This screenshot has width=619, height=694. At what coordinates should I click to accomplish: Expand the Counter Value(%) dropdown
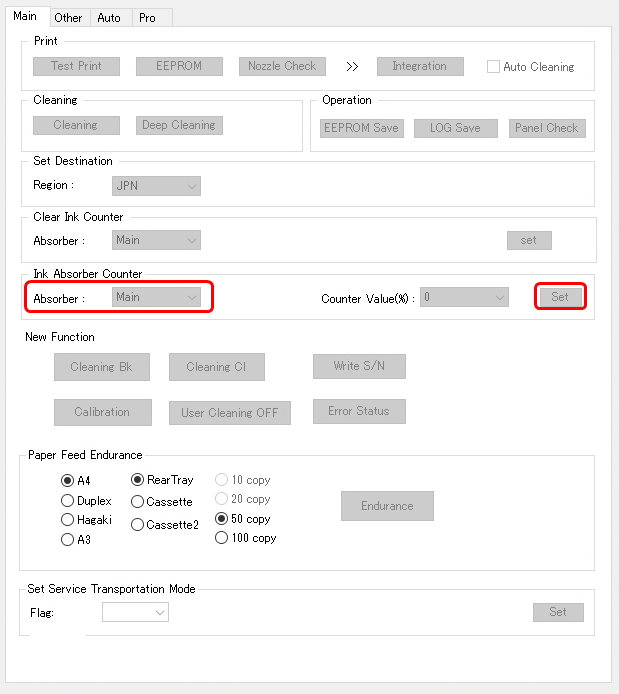pyautogui.click(x=464, y=297)
